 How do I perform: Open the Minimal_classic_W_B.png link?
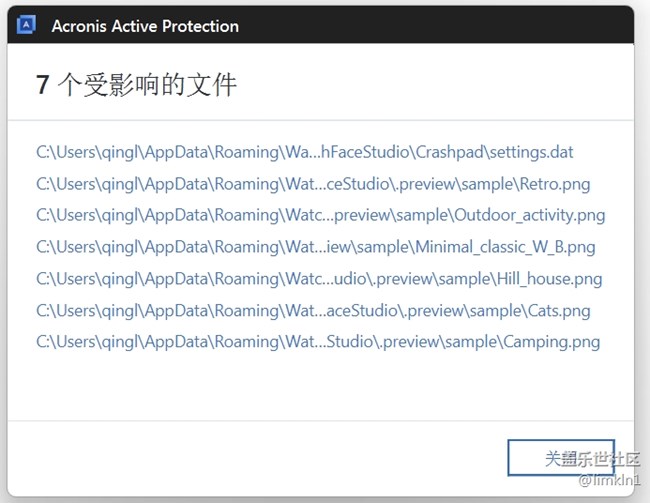(315, 247)
